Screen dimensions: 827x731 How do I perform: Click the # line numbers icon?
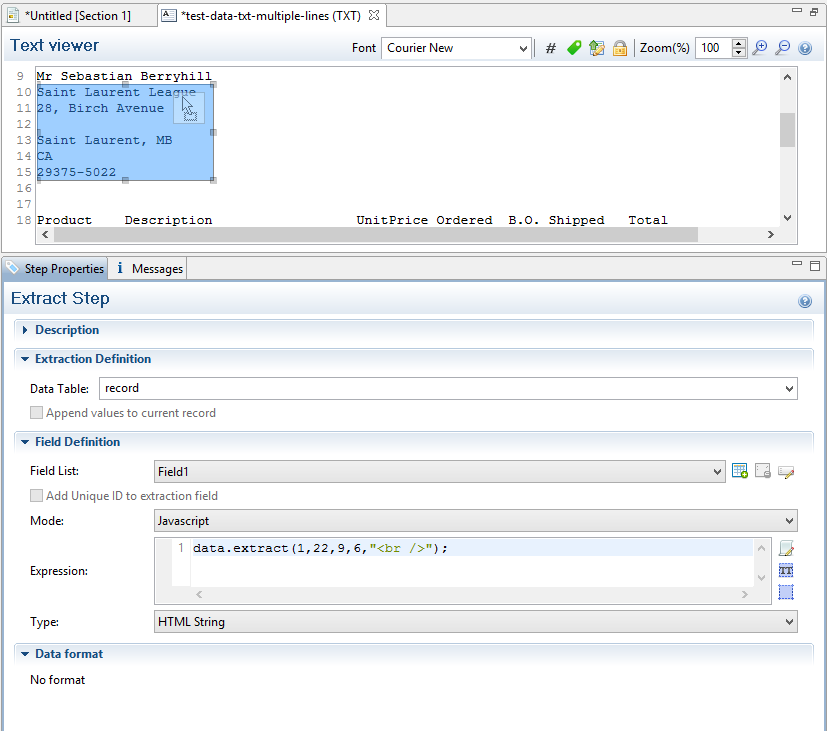(x=550, y=48)
